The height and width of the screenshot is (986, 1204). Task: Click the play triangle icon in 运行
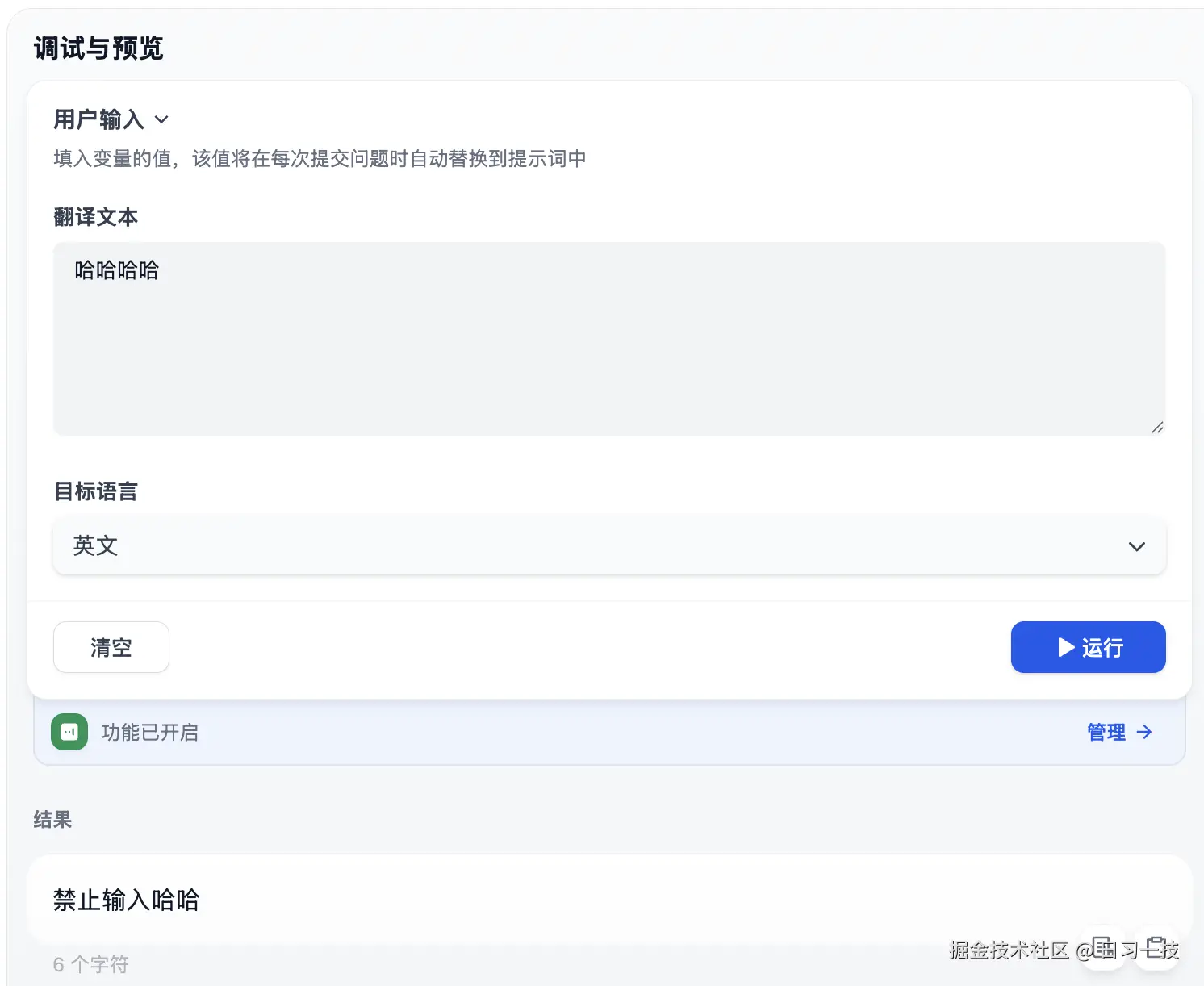tap(1066, 647)
